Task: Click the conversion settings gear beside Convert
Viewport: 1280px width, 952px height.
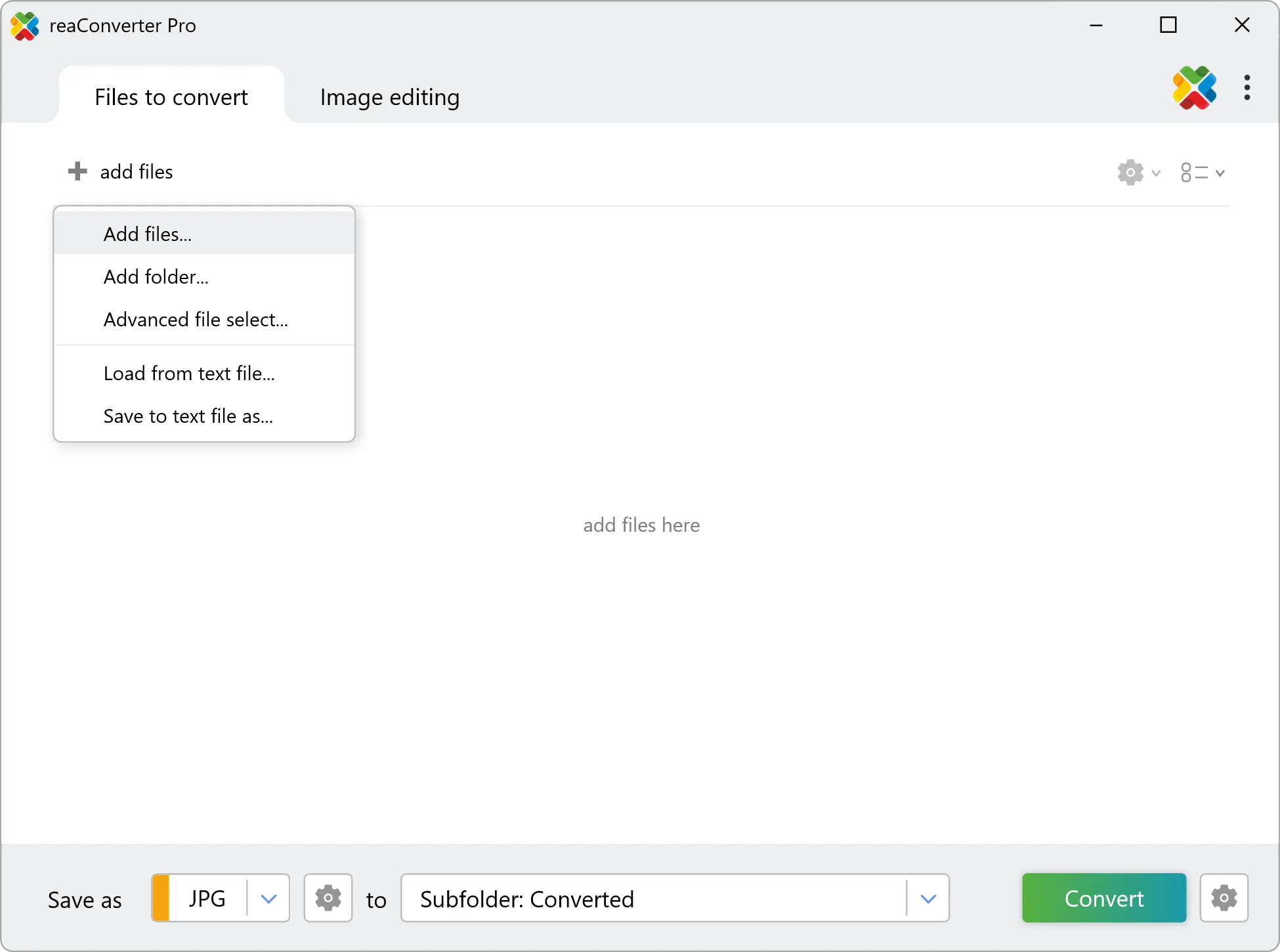Action: click(1224, 898)
